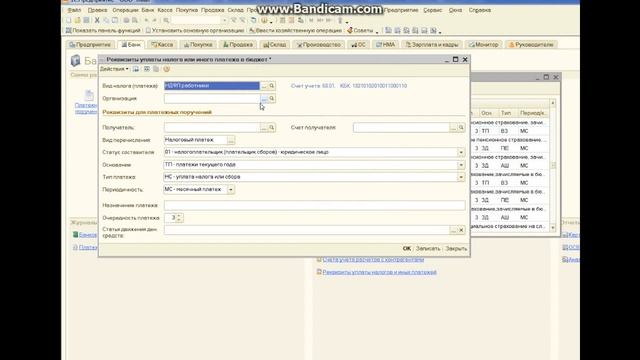
Task: Open Действия dropdown menu in dialog
Action: [x=114, y=69]
